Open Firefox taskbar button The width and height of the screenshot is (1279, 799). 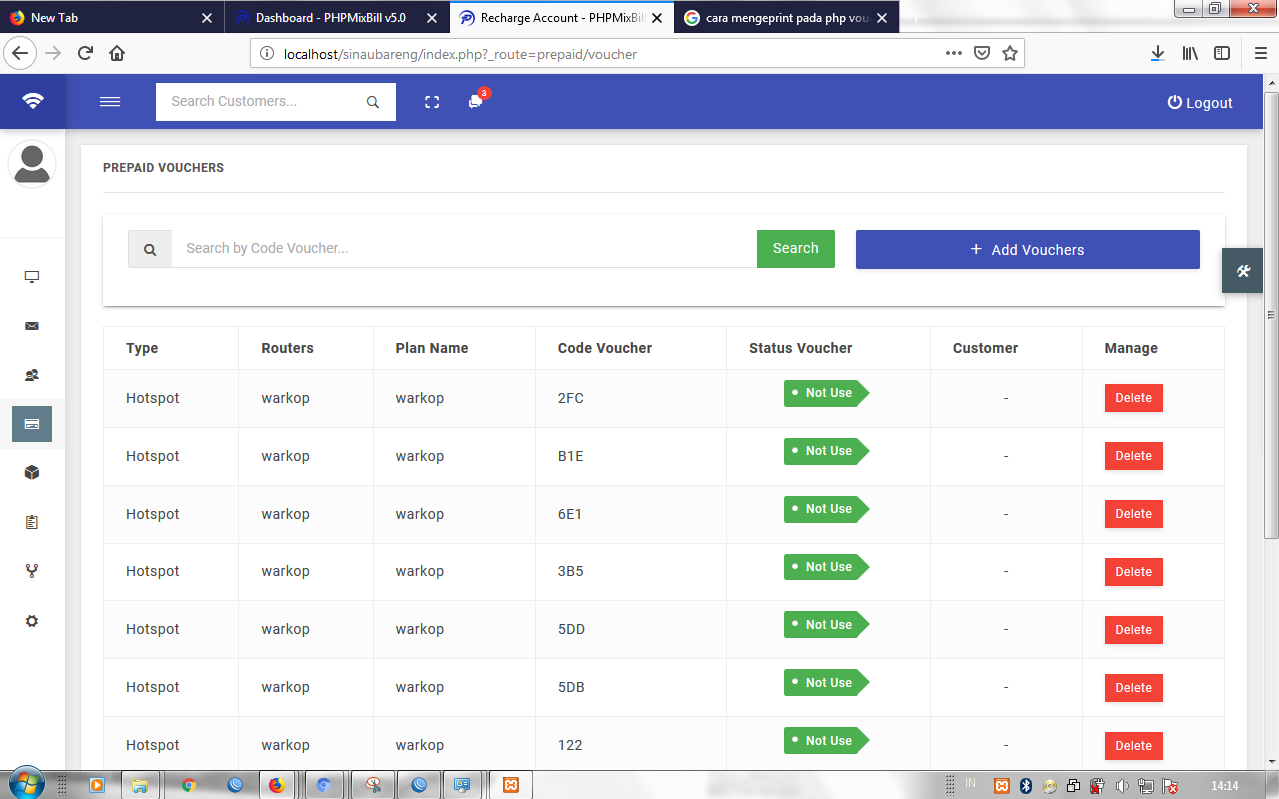(276, 785)
